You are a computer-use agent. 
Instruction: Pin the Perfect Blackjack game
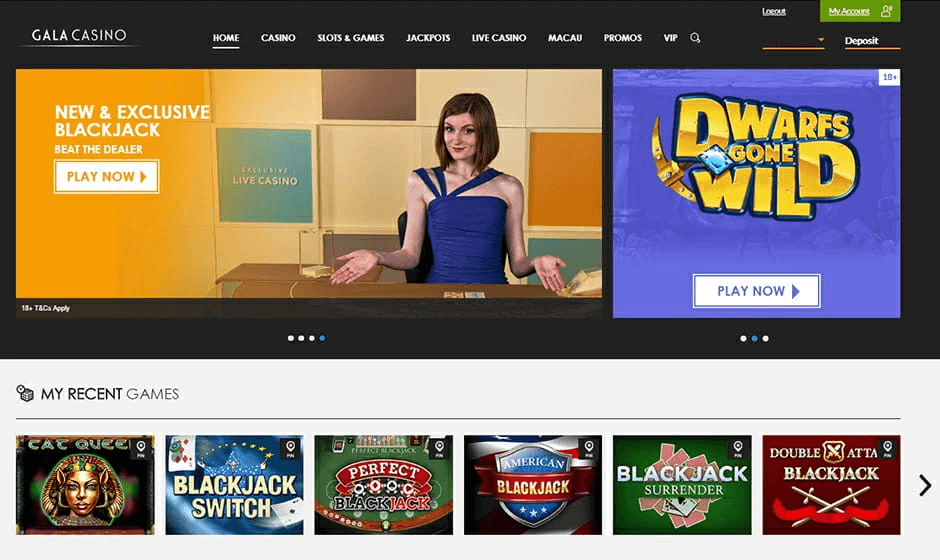[x=439, y=447]
